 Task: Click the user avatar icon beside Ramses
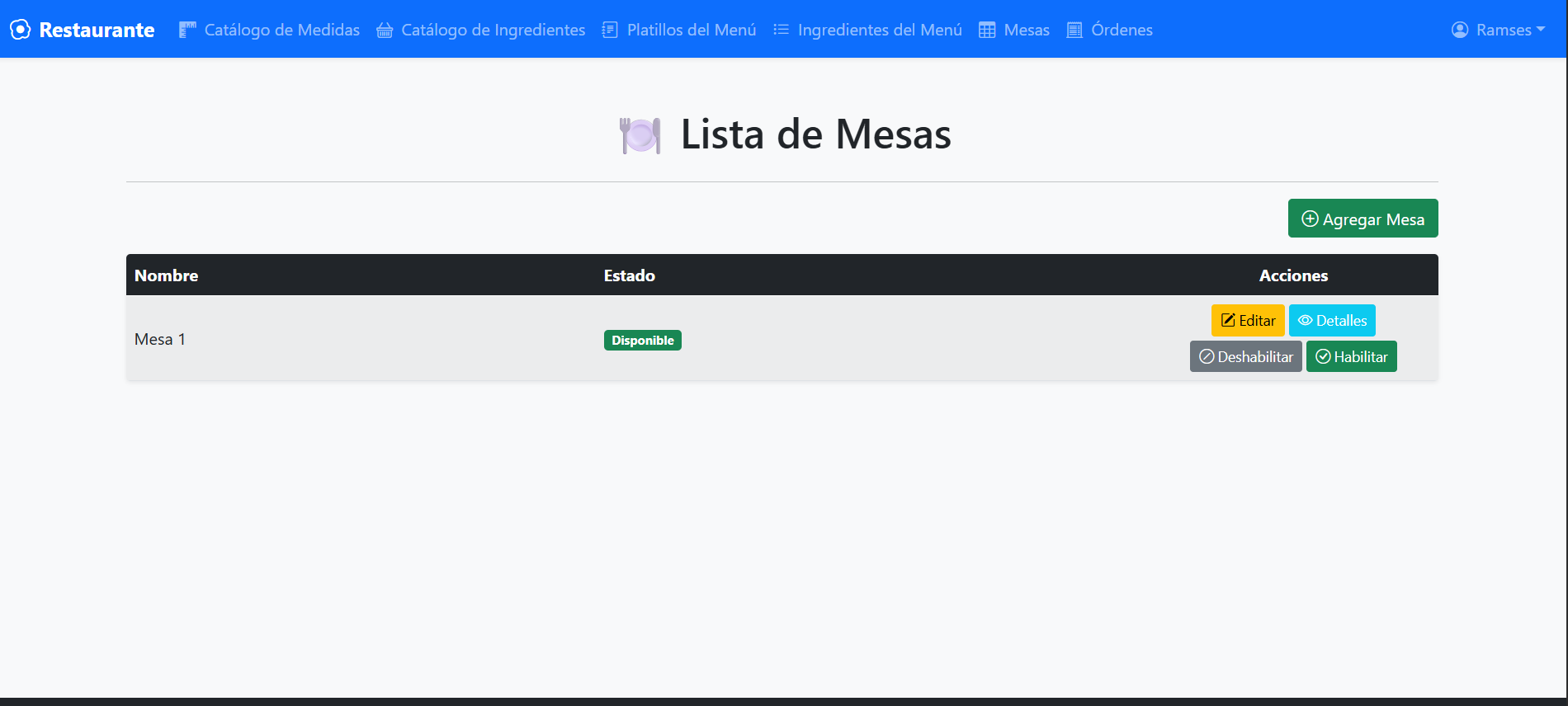click(1460, 30)
